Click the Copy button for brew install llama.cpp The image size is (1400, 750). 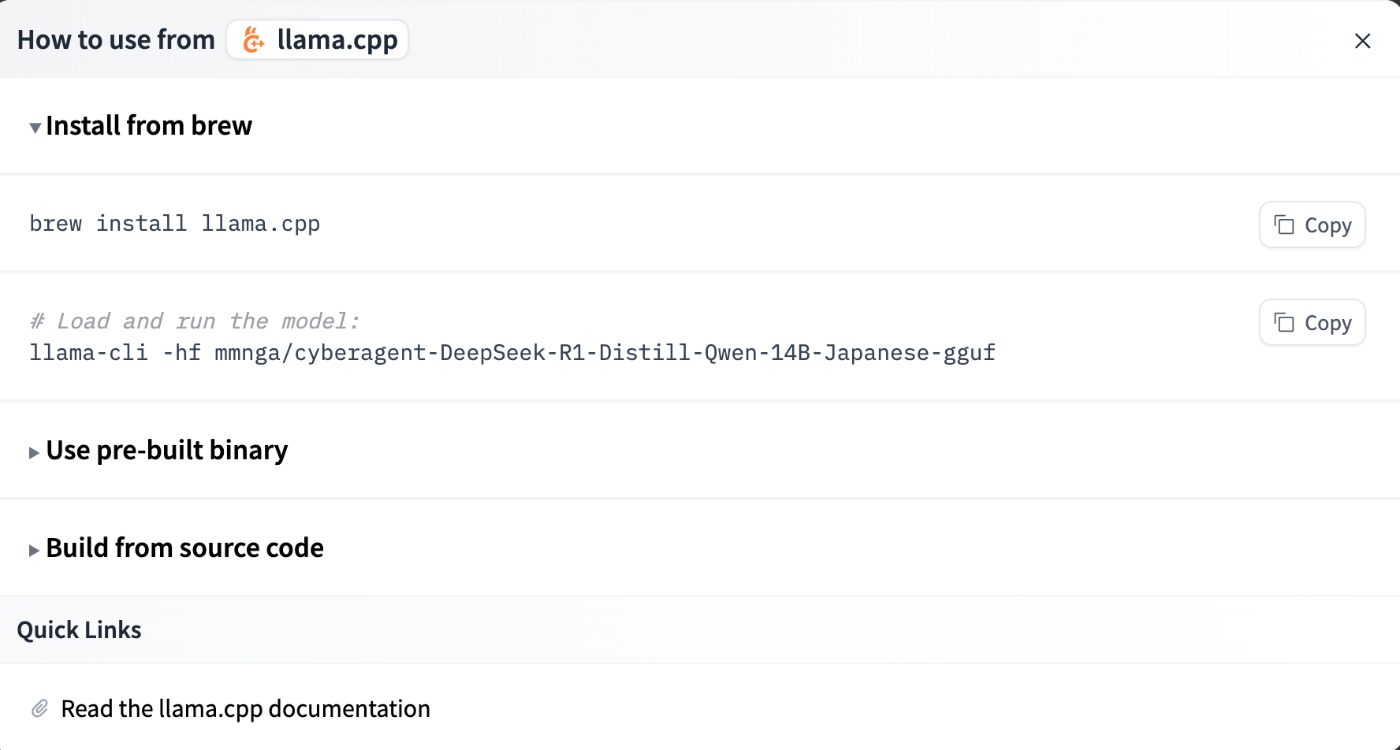[1312, 224]
